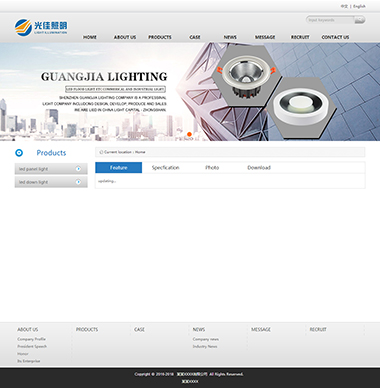The height and width of the screenshot is (388, 380).
Task: Focus the input keywords search field
Action: coord(330,20)
